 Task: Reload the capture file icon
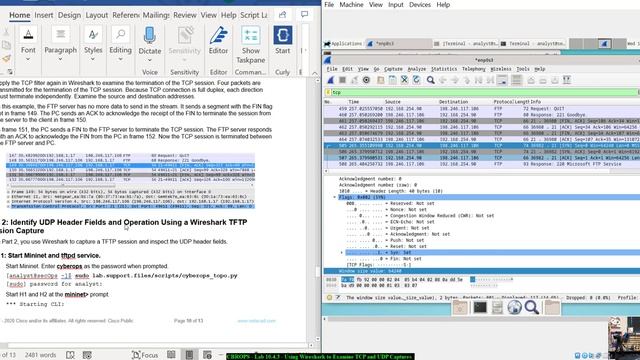416,80
